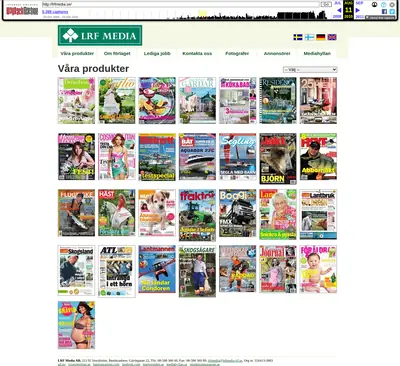The image size is (400, 366).
Task: Click the LRF Media logo
Action: [100, 35]
